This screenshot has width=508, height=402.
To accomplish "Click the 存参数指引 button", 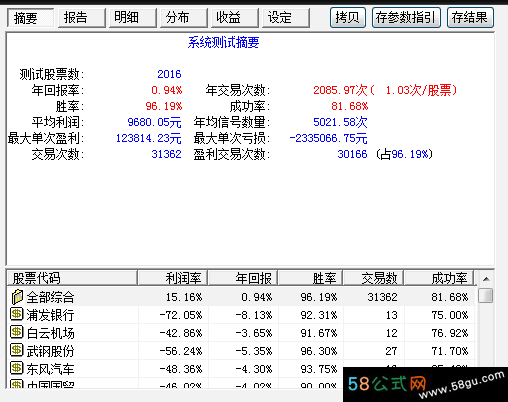I will [406, 18].
